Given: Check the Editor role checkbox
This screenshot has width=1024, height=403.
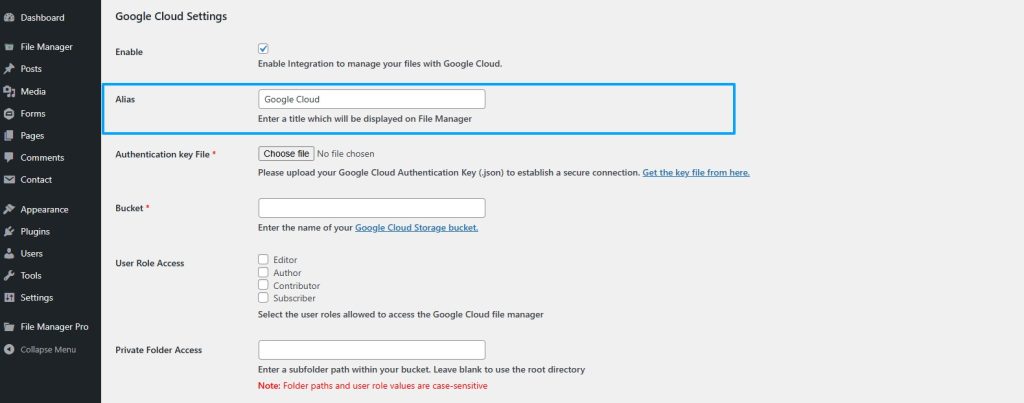Looking at the screenshot, I should tap(263, 259).
